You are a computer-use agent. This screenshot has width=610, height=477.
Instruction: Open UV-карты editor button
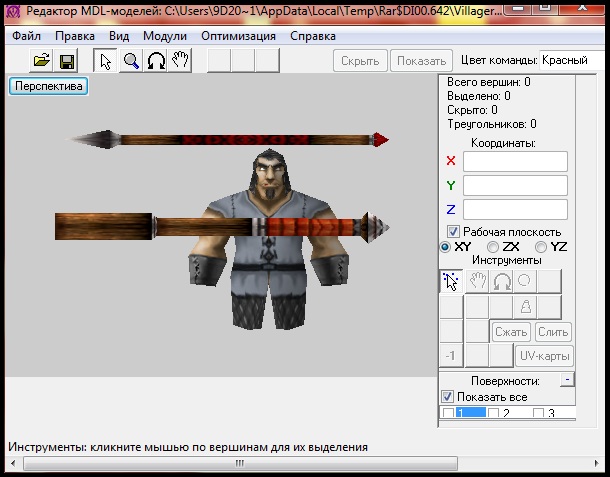pos(544,356)
